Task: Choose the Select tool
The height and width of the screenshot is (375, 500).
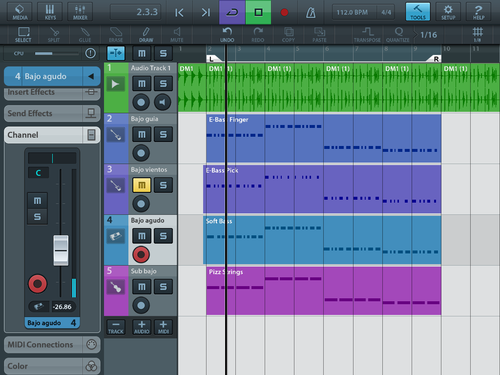Action: coord(23,35)
